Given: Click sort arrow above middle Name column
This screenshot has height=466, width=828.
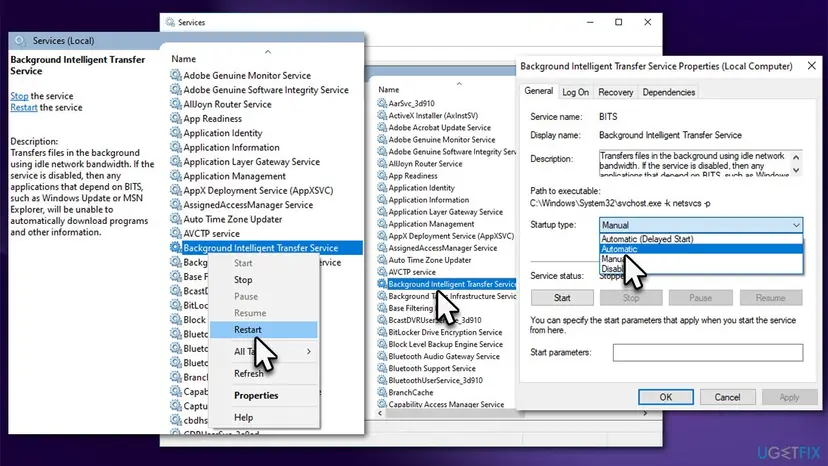Looking at the screenshot, I should 459,83.
